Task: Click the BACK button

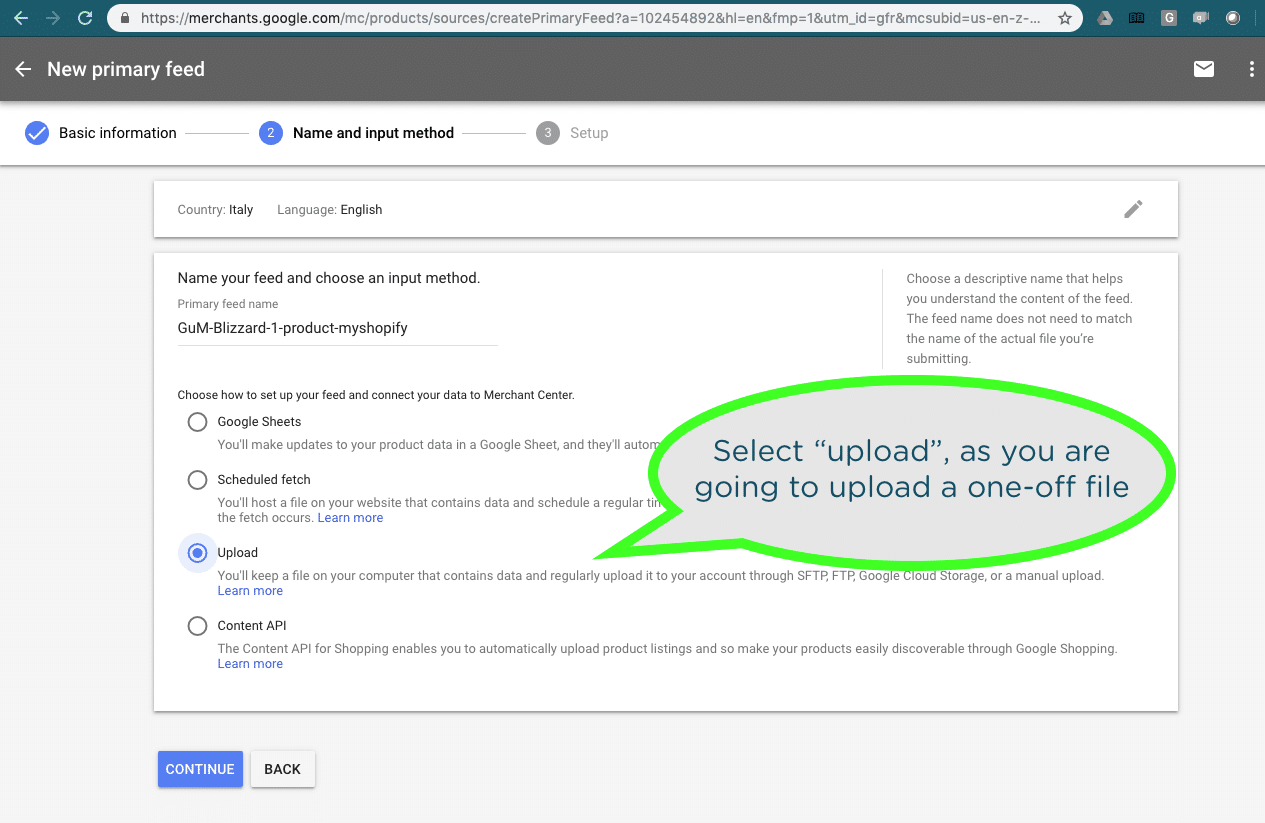Action: click(x=282, y=769)
